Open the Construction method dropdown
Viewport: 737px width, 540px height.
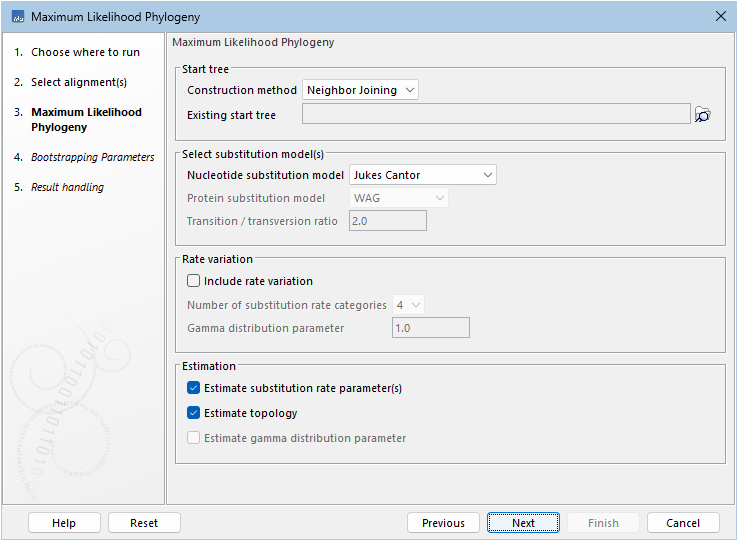click(360, 90)
